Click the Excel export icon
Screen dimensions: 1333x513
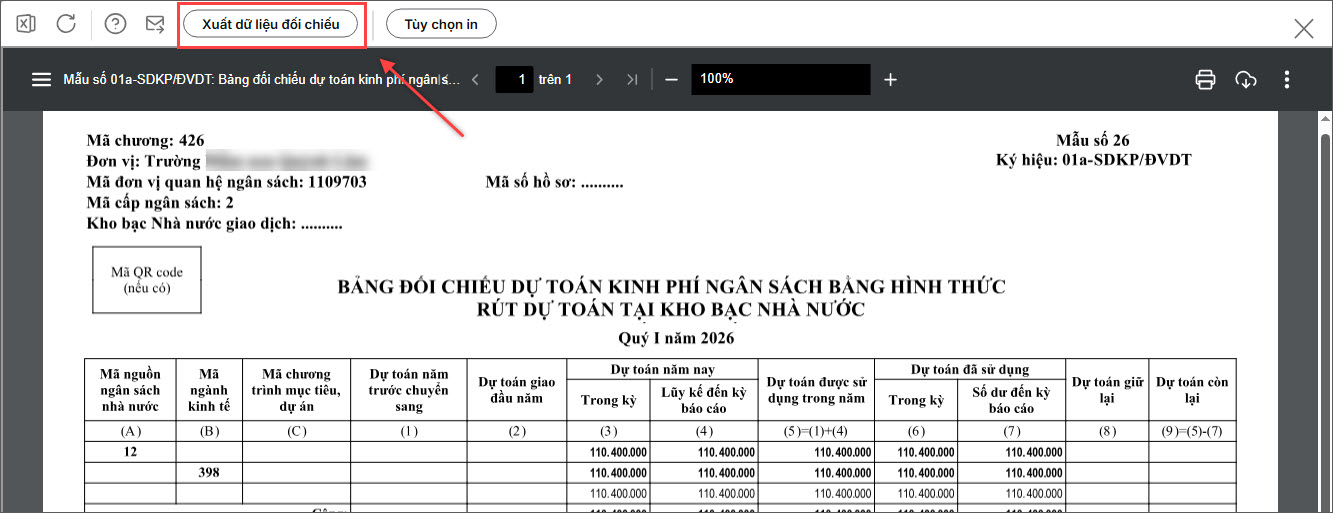click(26, 24)
